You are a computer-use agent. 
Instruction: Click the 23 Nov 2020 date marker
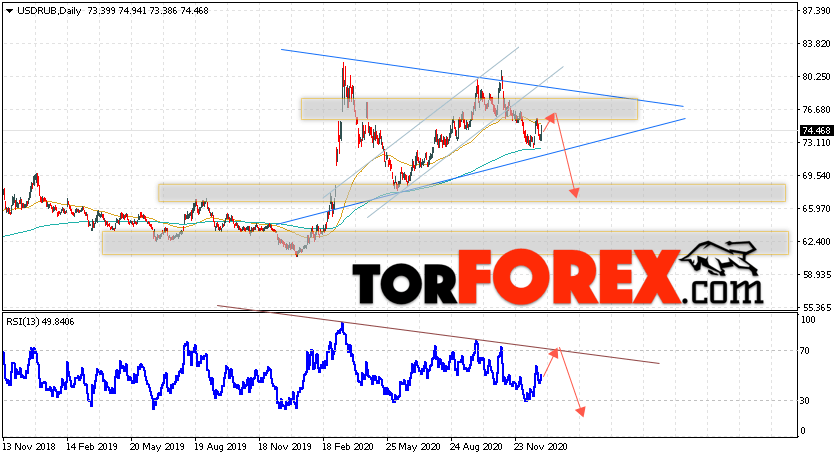pos(540,446)
